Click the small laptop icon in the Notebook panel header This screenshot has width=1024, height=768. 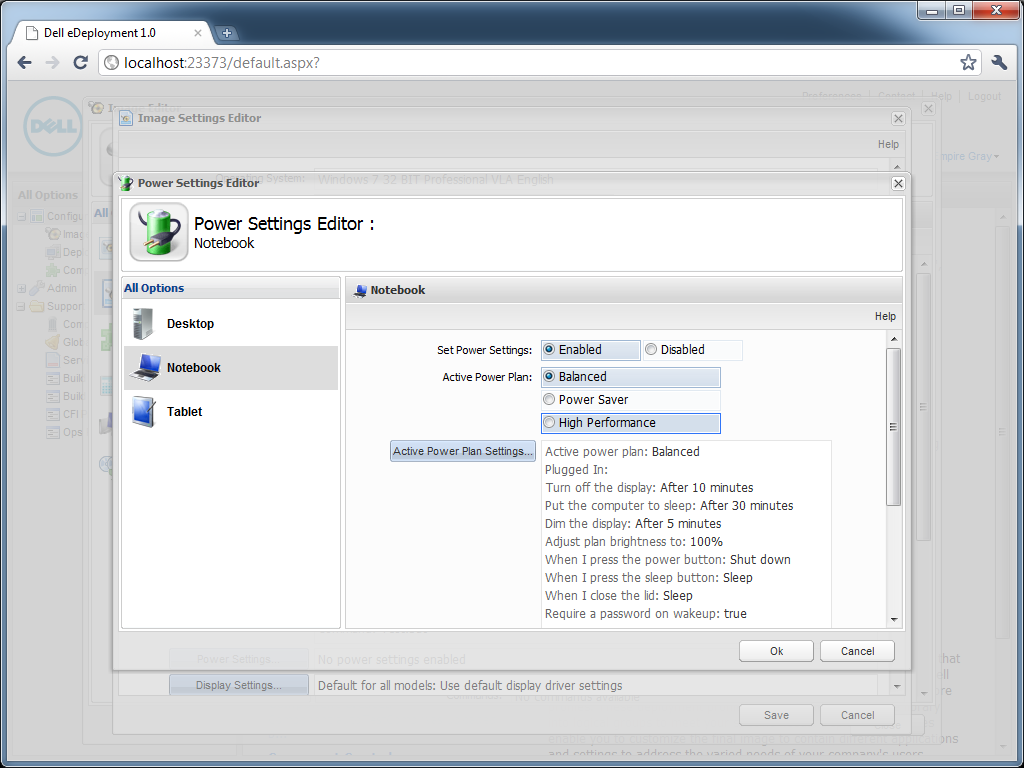360,291
